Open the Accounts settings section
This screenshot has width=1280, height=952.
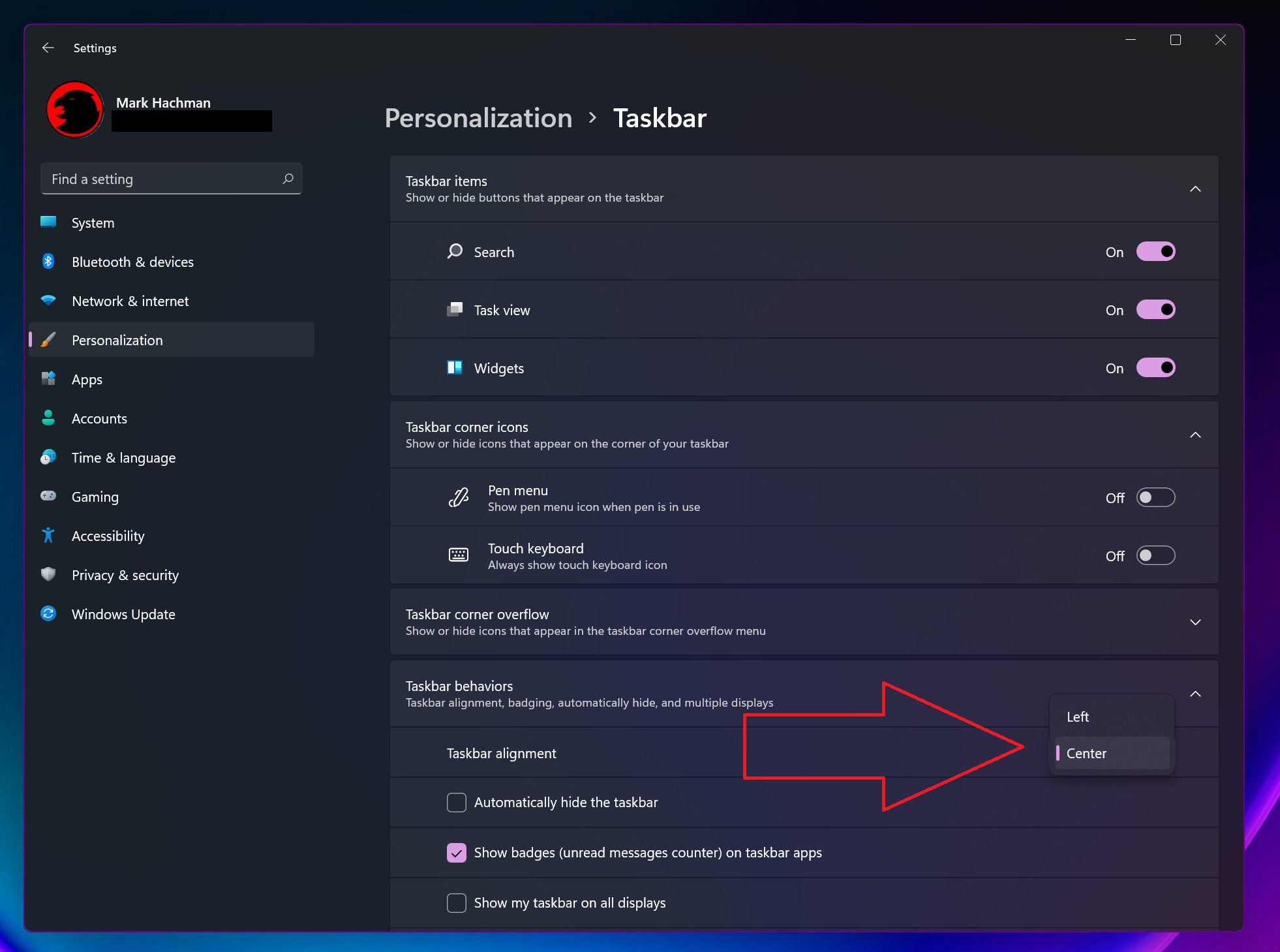click(99, 418)
